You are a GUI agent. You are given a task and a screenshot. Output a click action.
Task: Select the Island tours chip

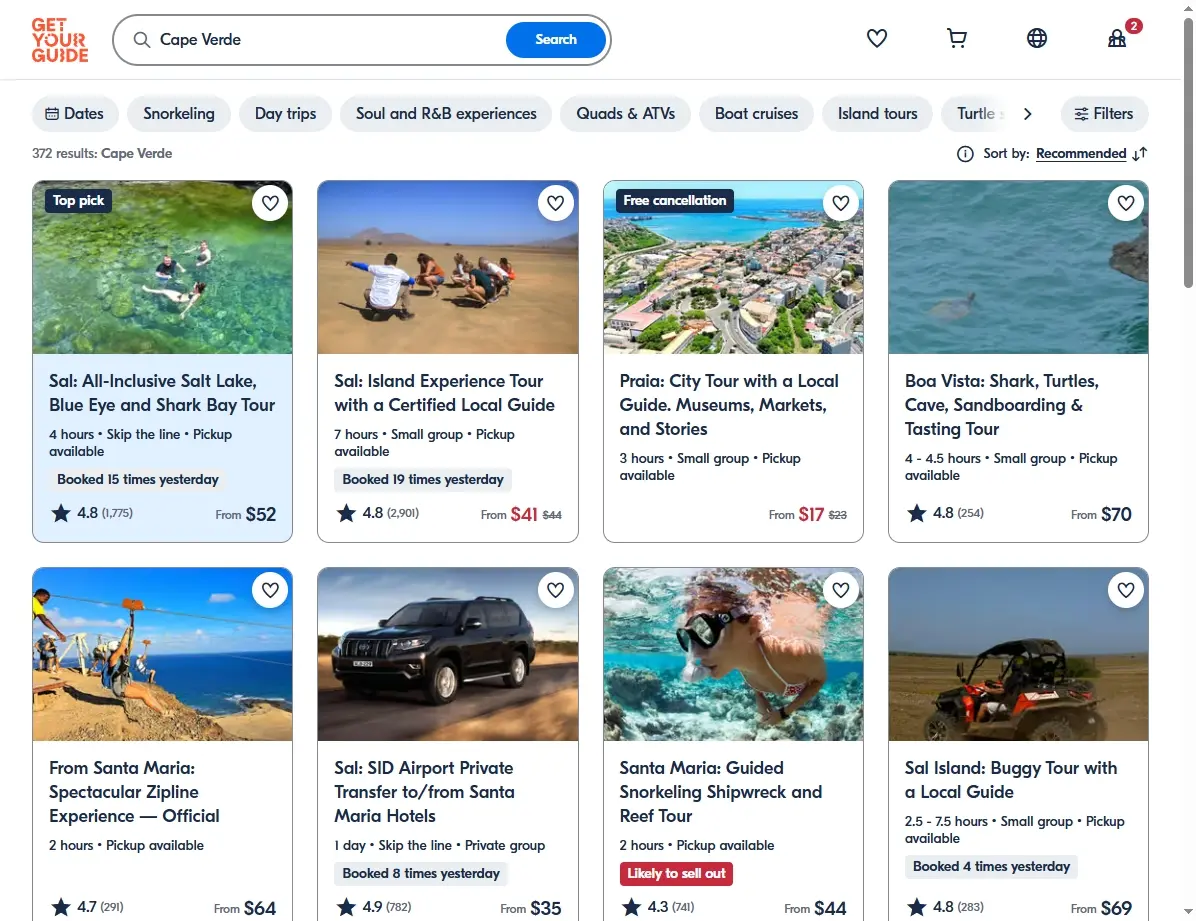[877, 114]
